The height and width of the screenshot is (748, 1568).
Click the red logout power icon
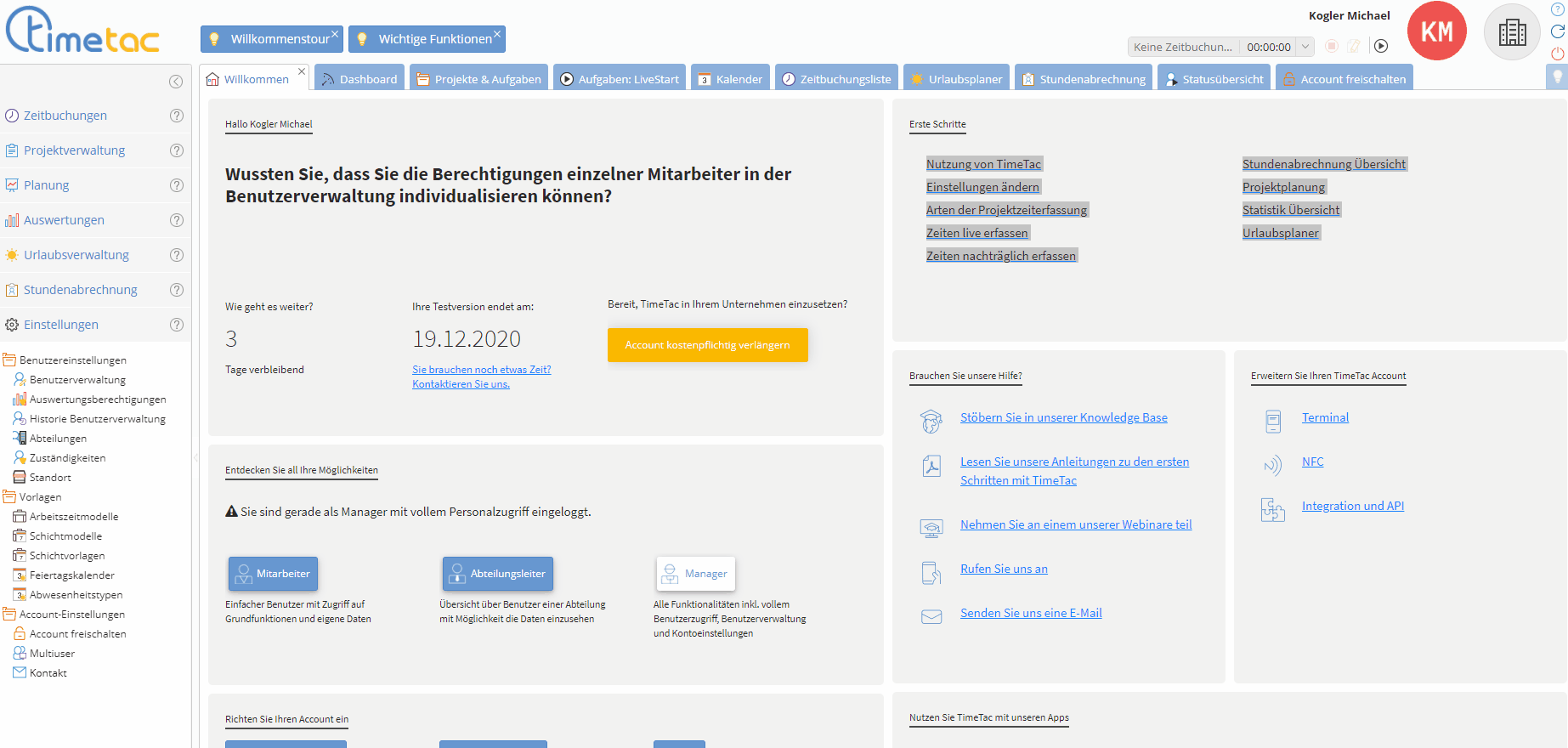(x=1558, y=54)
